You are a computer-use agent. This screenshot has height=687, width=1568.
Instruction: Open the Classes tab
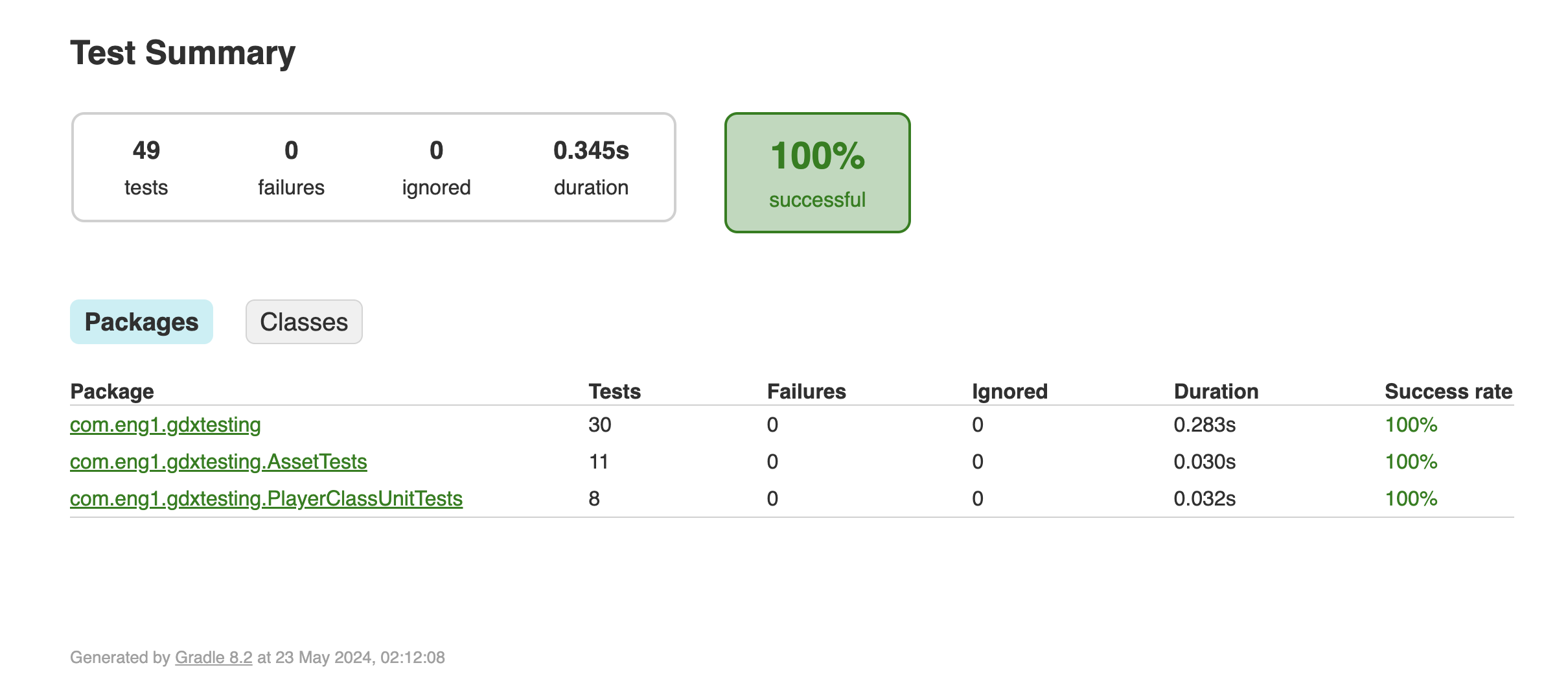pos(304,322)
